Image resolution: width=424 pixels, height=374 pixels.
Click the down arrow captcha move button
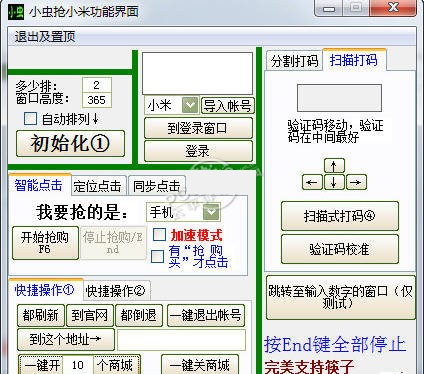(334, 182)
